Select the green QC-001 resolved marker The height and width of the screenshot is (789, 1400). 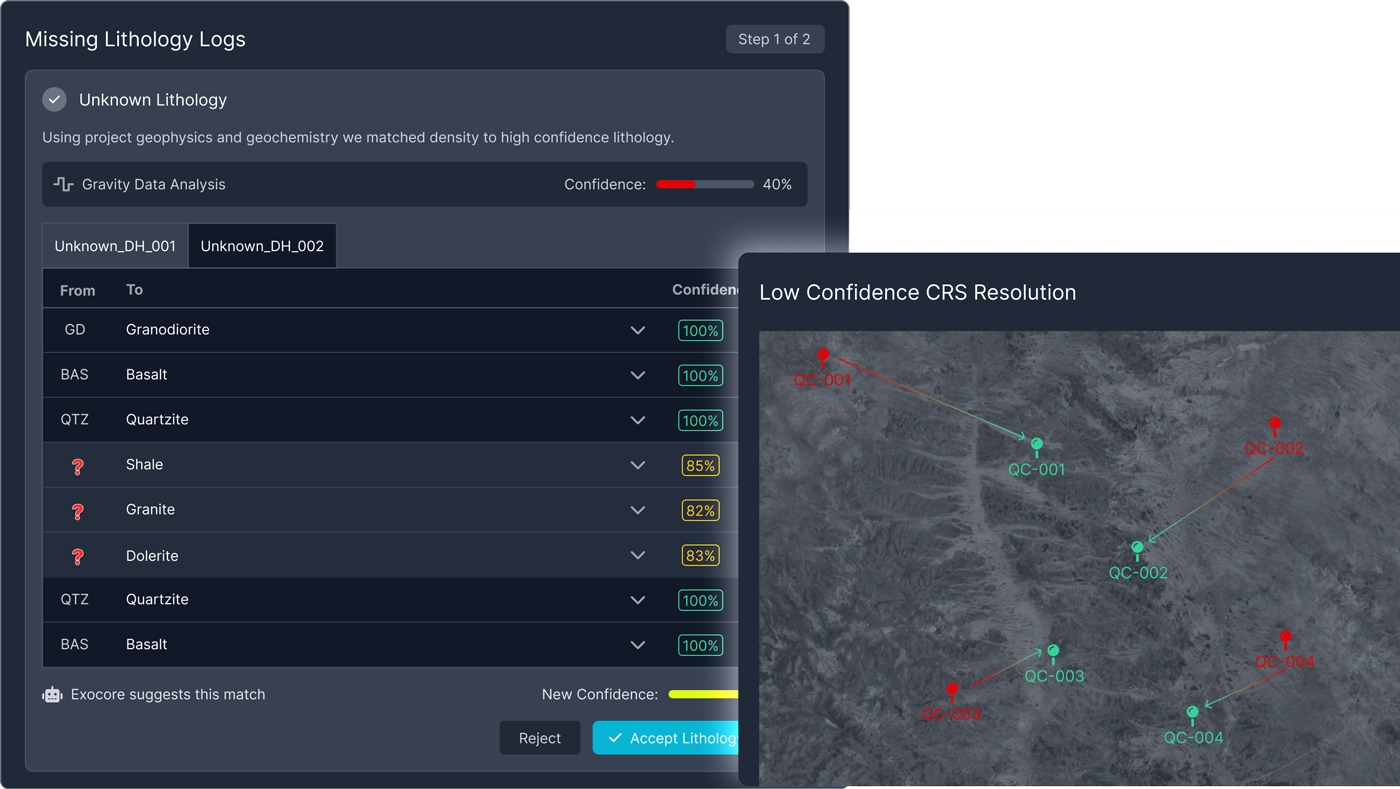click(x=1036, y=443)
